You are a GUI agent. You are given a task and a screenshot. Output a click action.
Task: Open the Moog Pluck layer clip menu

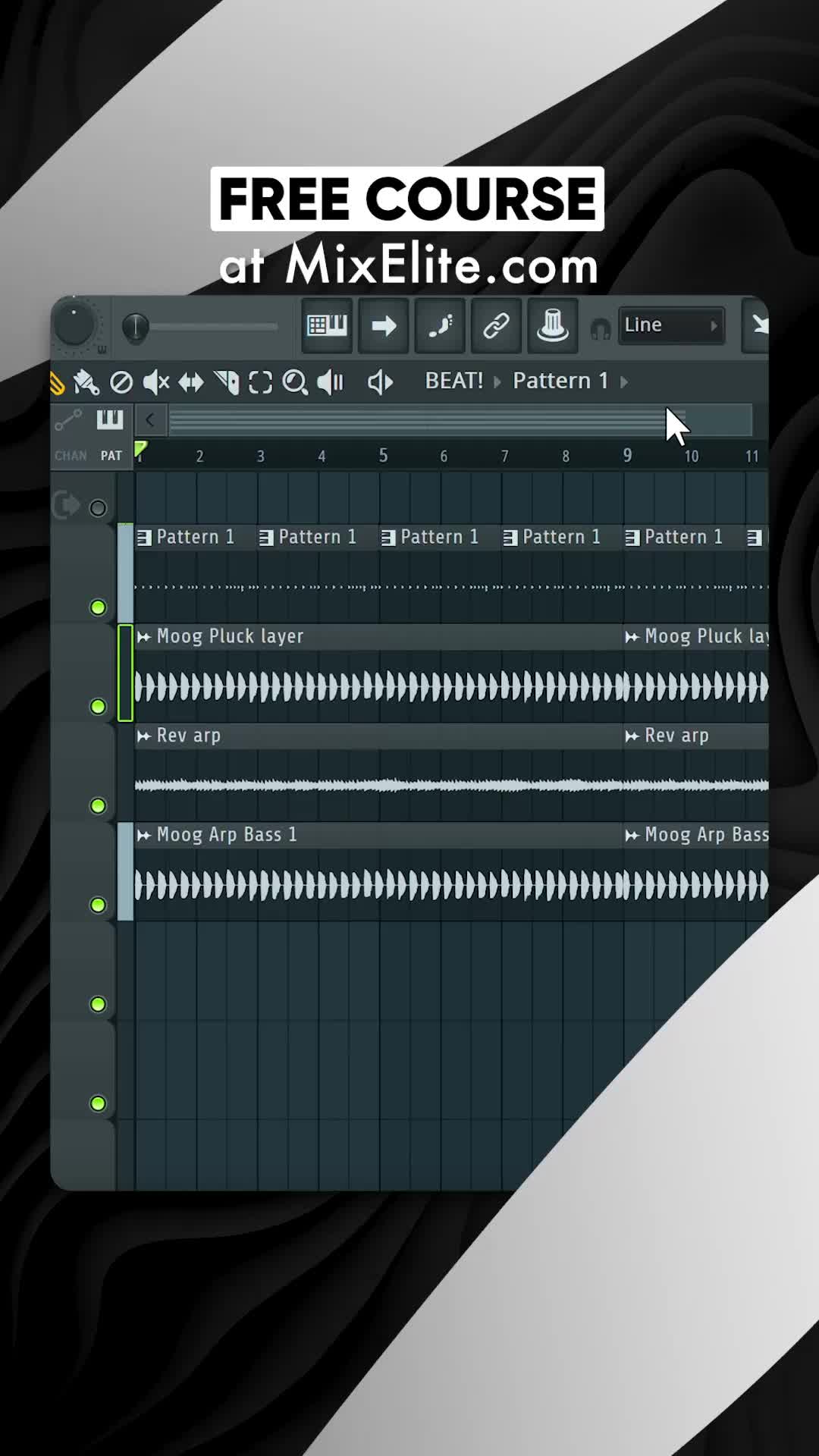(144, 637)
